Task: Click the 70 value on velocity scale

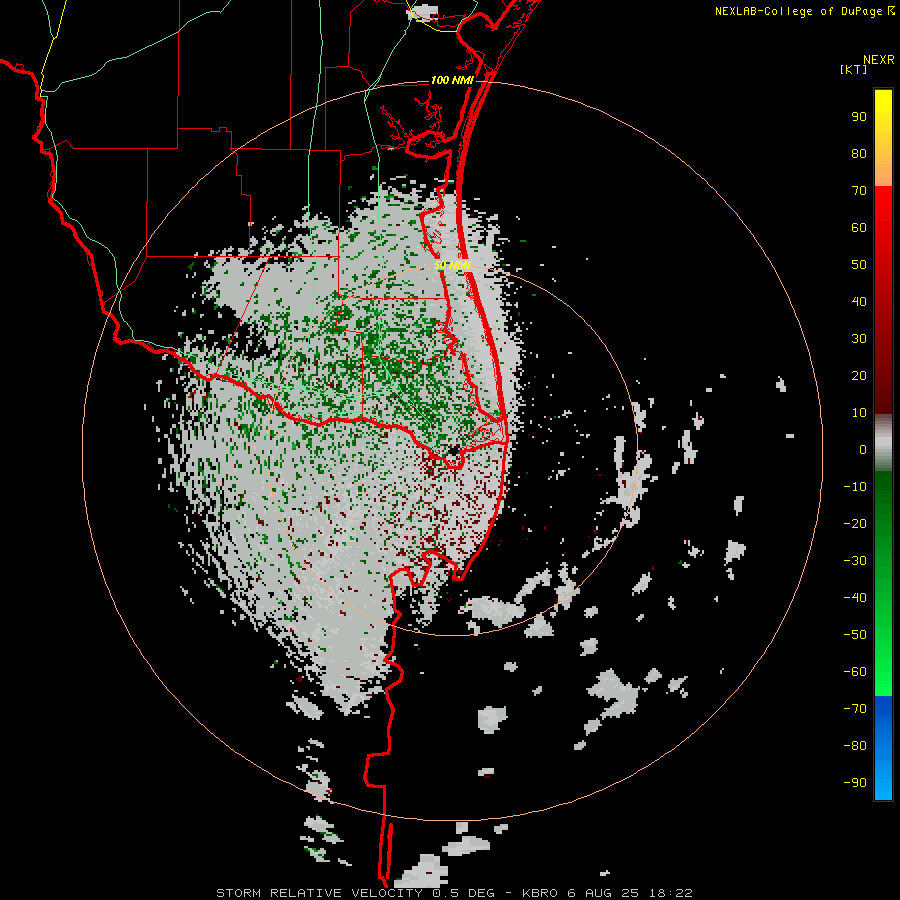Action: [x=859, y=191]
